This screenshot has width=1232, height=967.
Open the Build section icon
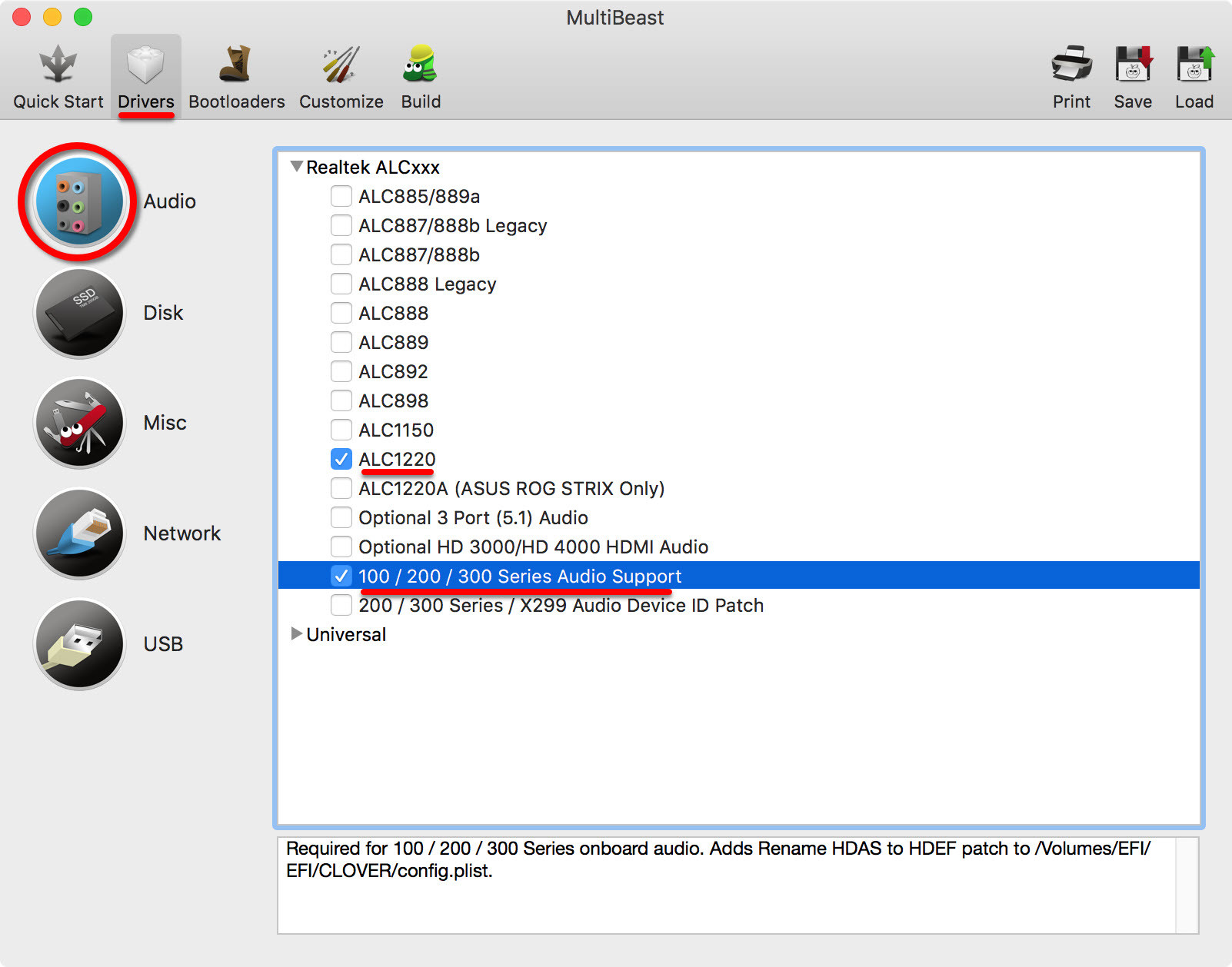click(x=421, y=64)
